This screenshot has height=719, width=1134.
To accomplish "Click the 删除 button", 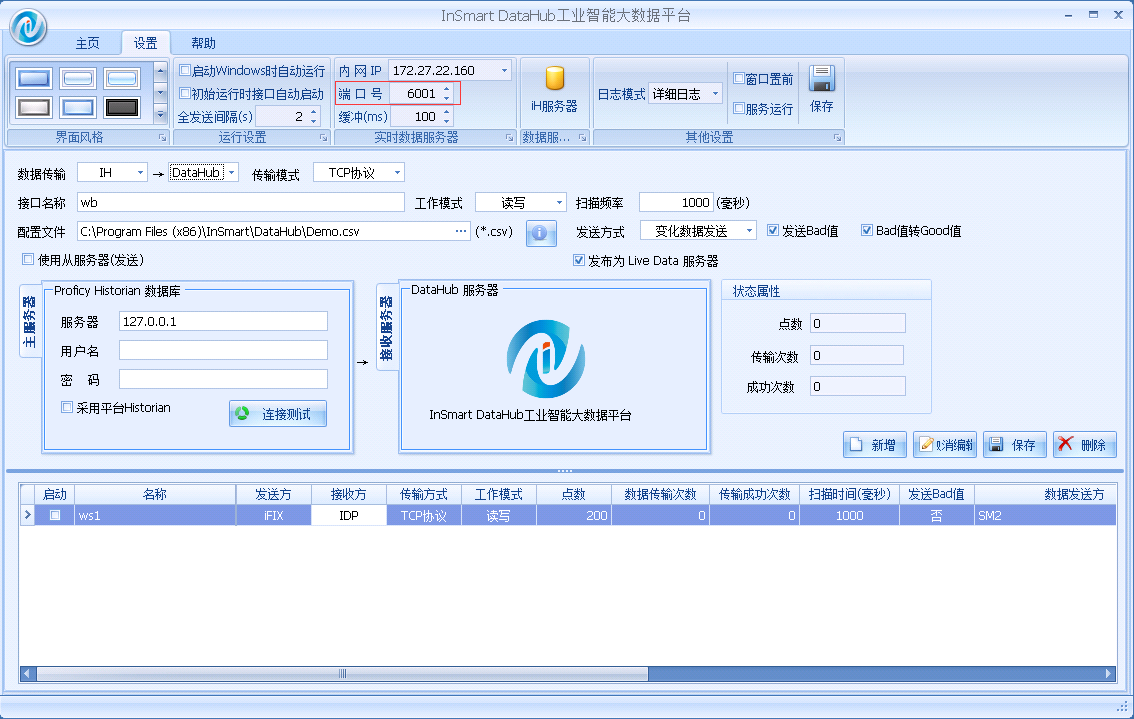I will click(x=1085, y=445).
